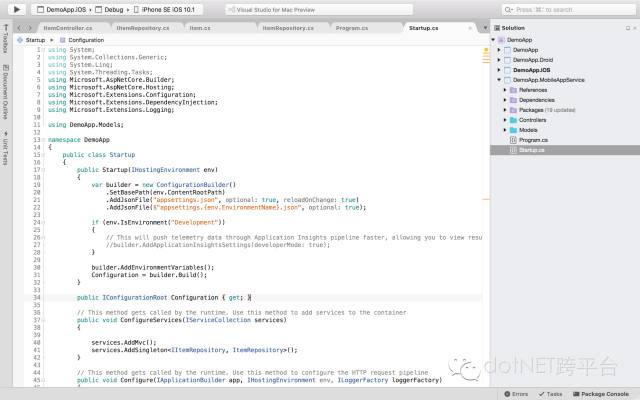Screen dimensions: 640x400
Task: Expand the Dependencies folder arrow
Action: click(x=505, y=100)
